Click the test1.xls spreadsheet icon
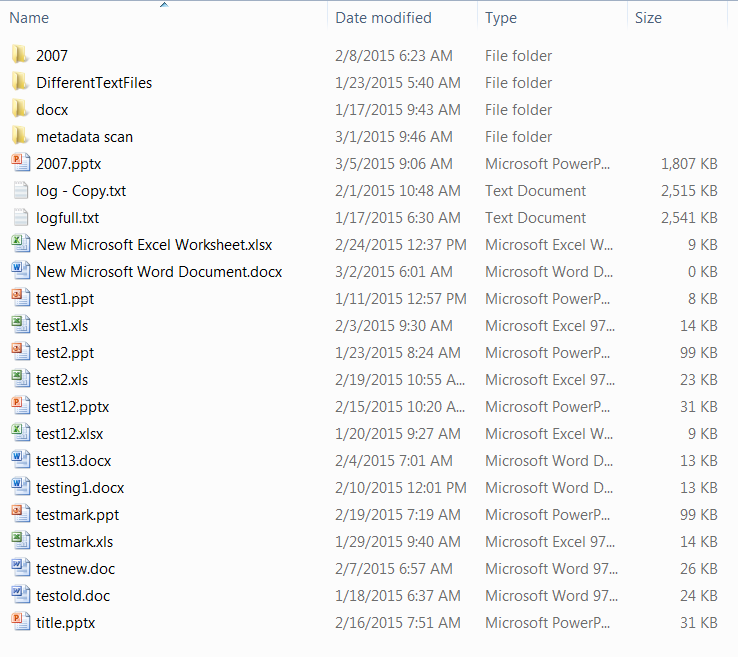Image resolution: width=738 pixels, height=657 pixels. click(x=19, y=326)
